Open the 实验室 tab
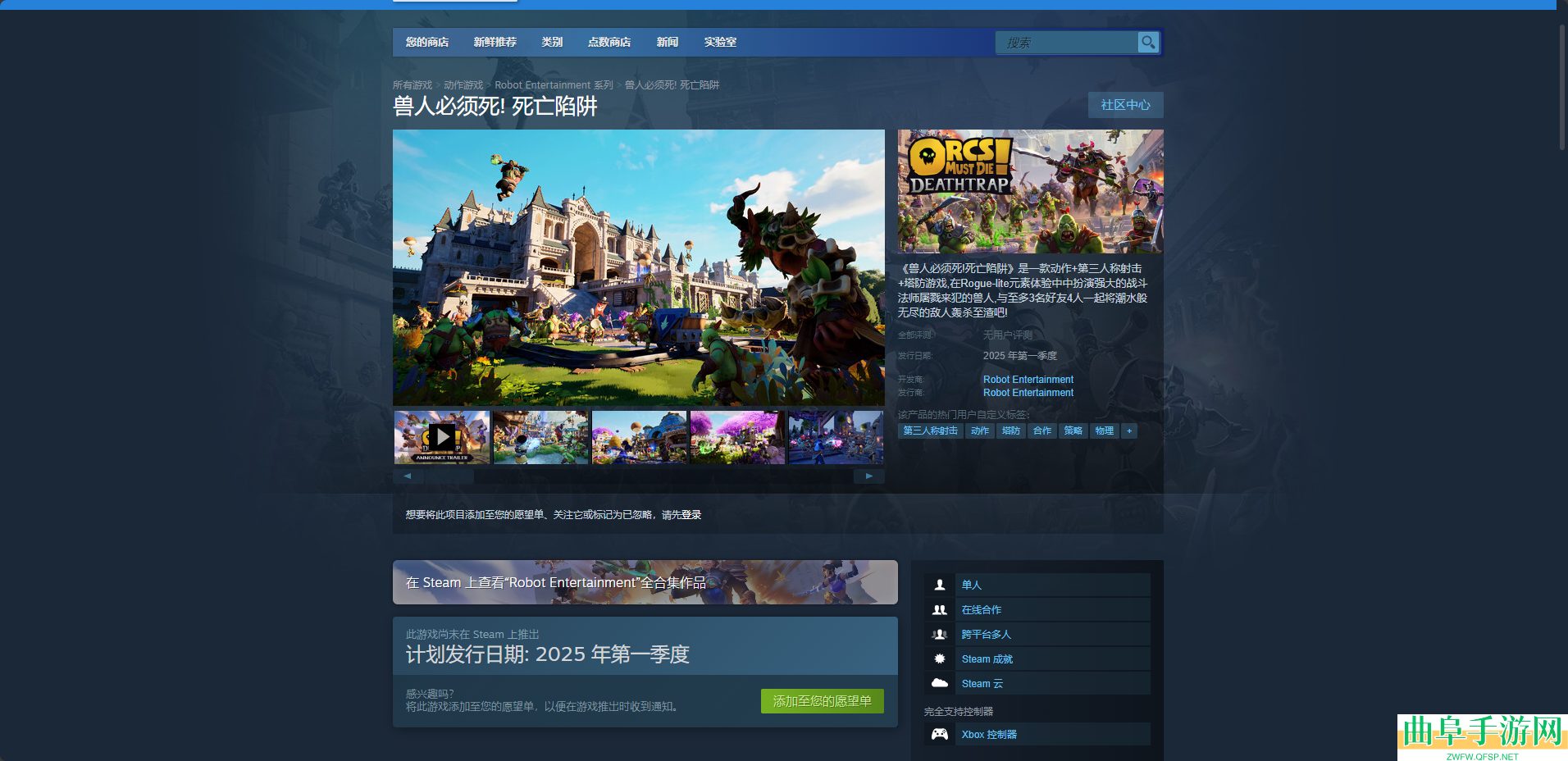This screenshot has height=761, width=1568. pyautogui.click(x=720, y=42)
